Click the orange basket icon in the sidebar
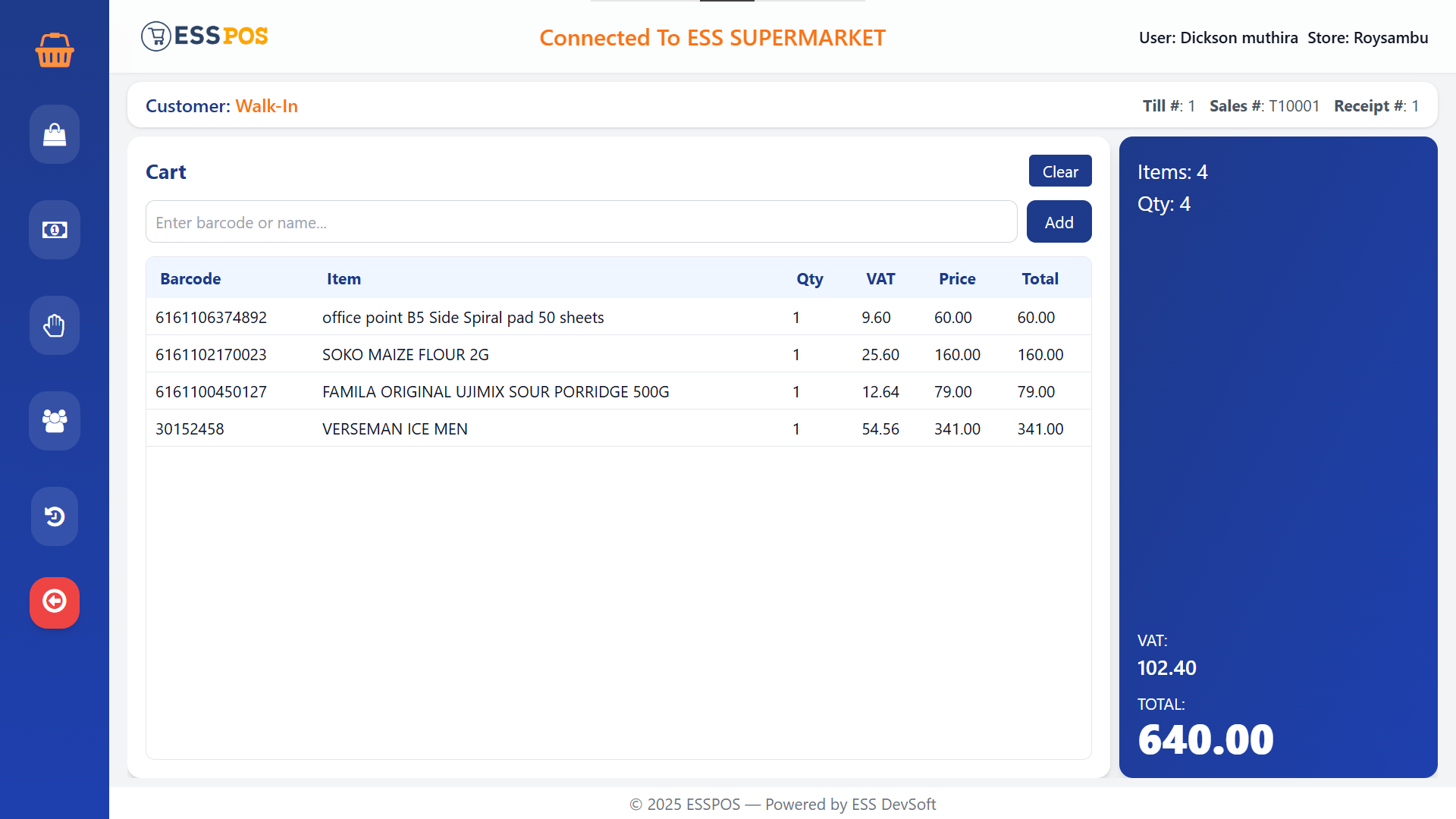The width and height of the screenshot is (1456, 819). click(55, 50)
